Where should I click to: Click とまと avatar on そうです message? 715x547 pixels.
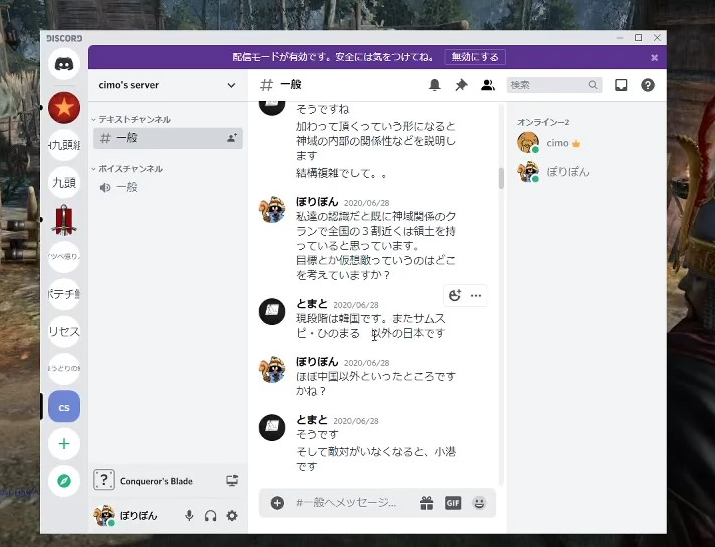(x=272, y=428)
